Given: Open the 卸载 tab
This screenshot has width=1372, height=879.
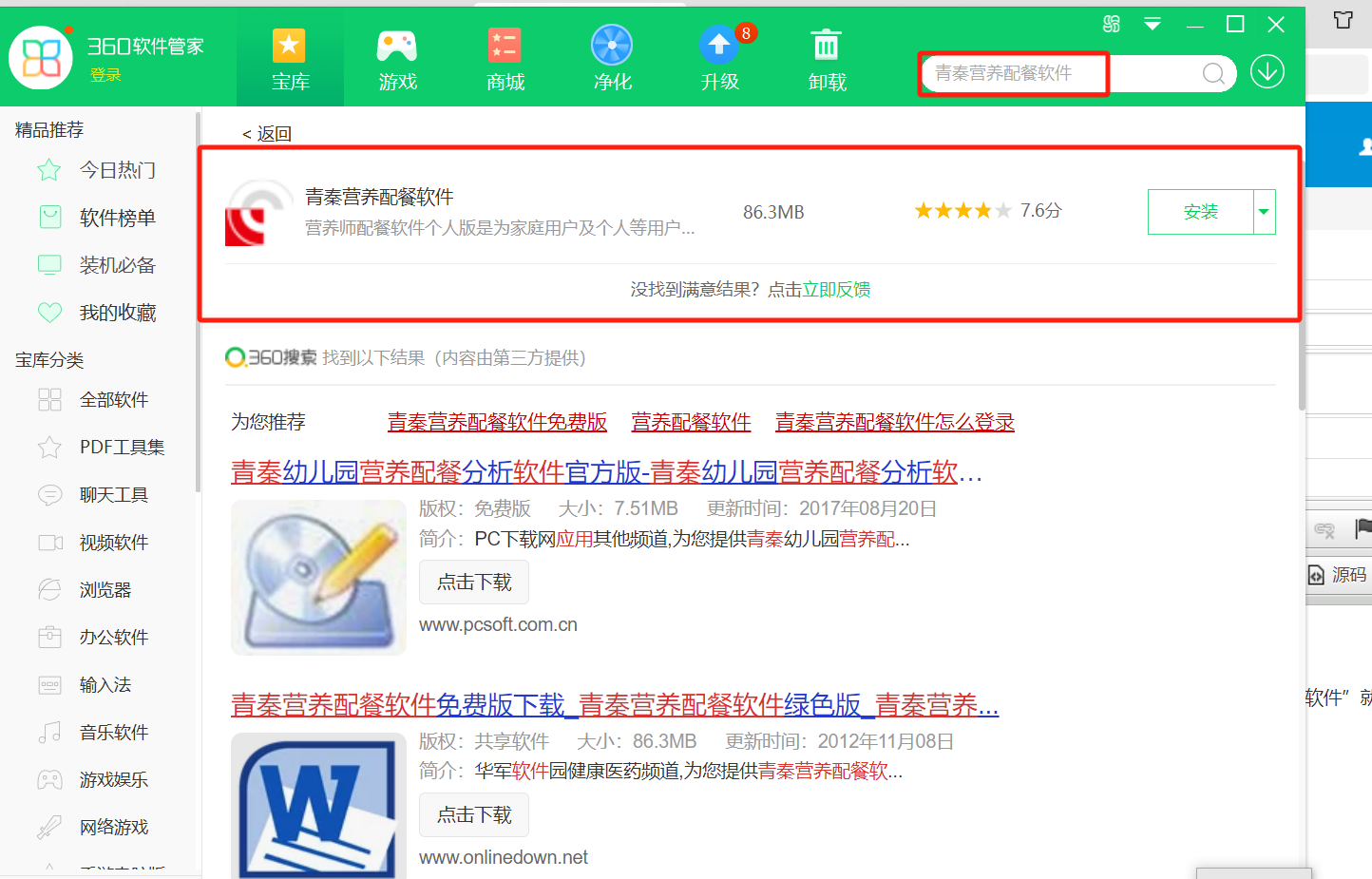Looking at the screenshot, I should pos(827,59).
